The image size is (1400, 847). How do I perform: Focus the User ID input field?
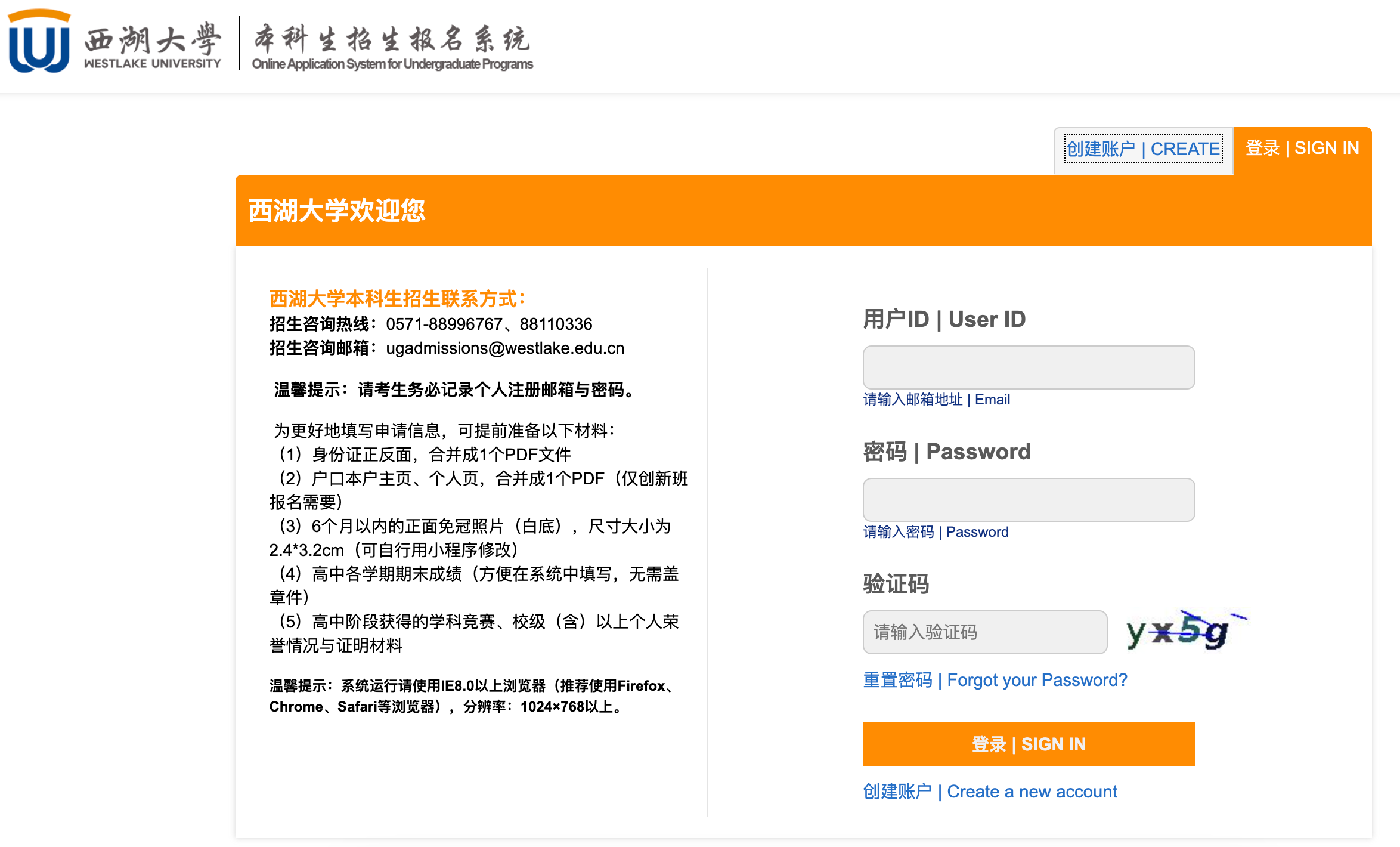[1029, 367]
